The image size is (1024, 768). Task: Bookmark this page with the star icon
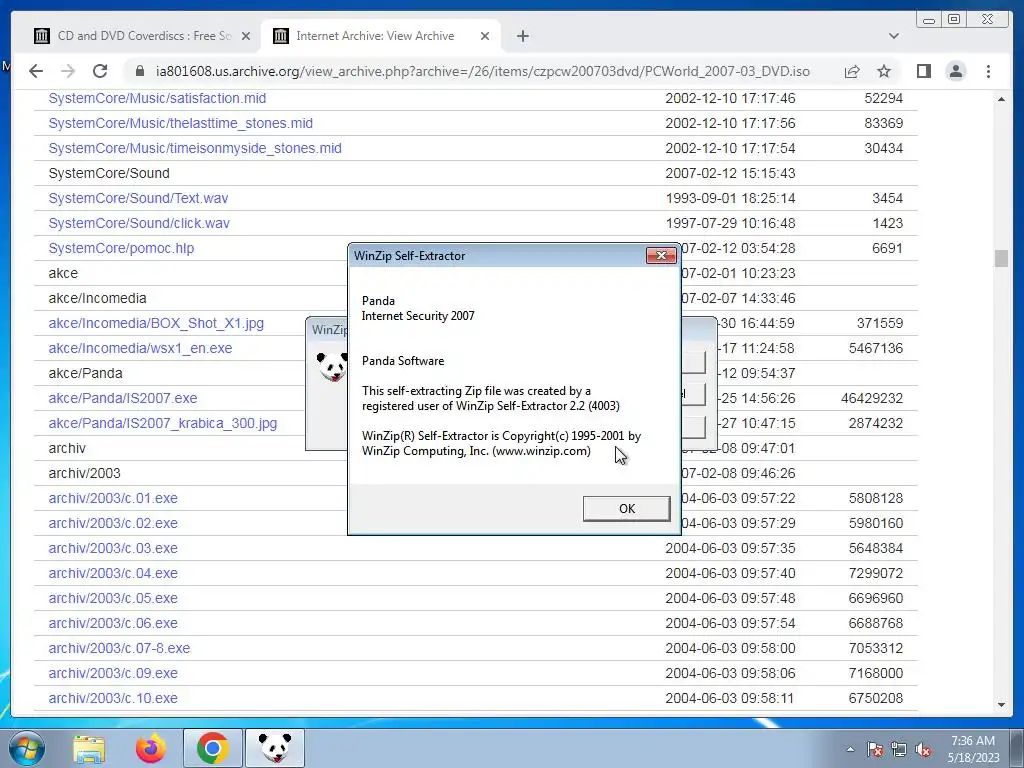pyautogui.click(x=884, y=71)
